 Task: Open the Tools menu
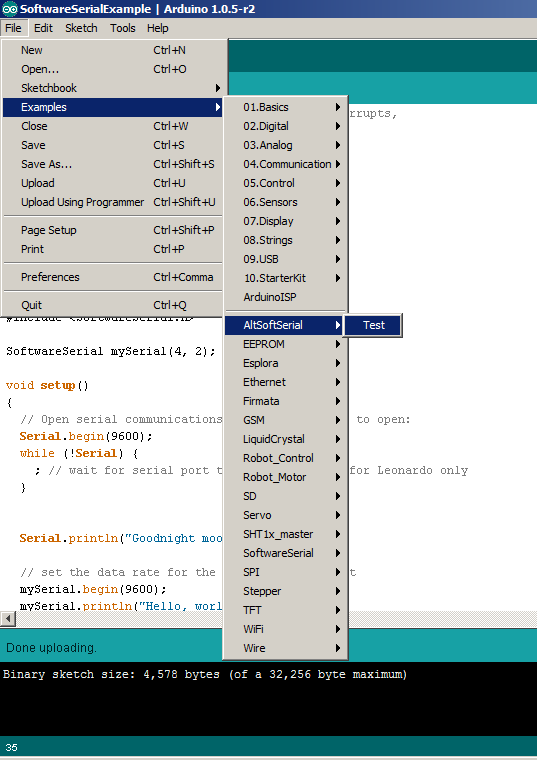(123, 28)
